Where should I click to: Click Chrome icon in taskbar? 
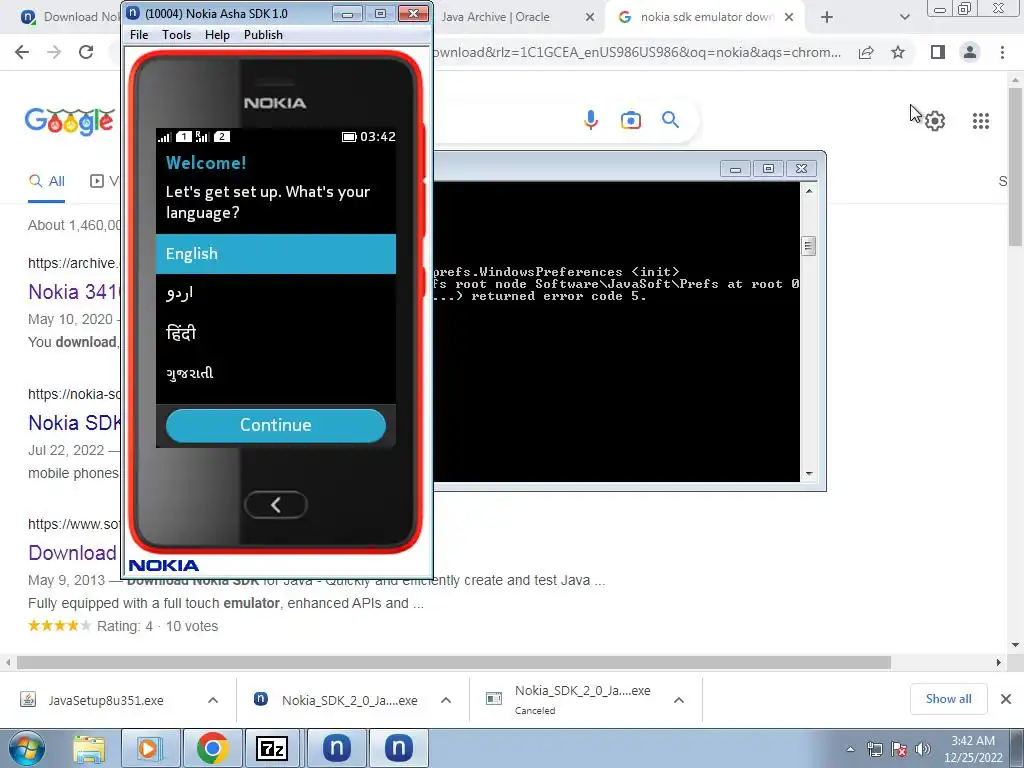[212, 748]
